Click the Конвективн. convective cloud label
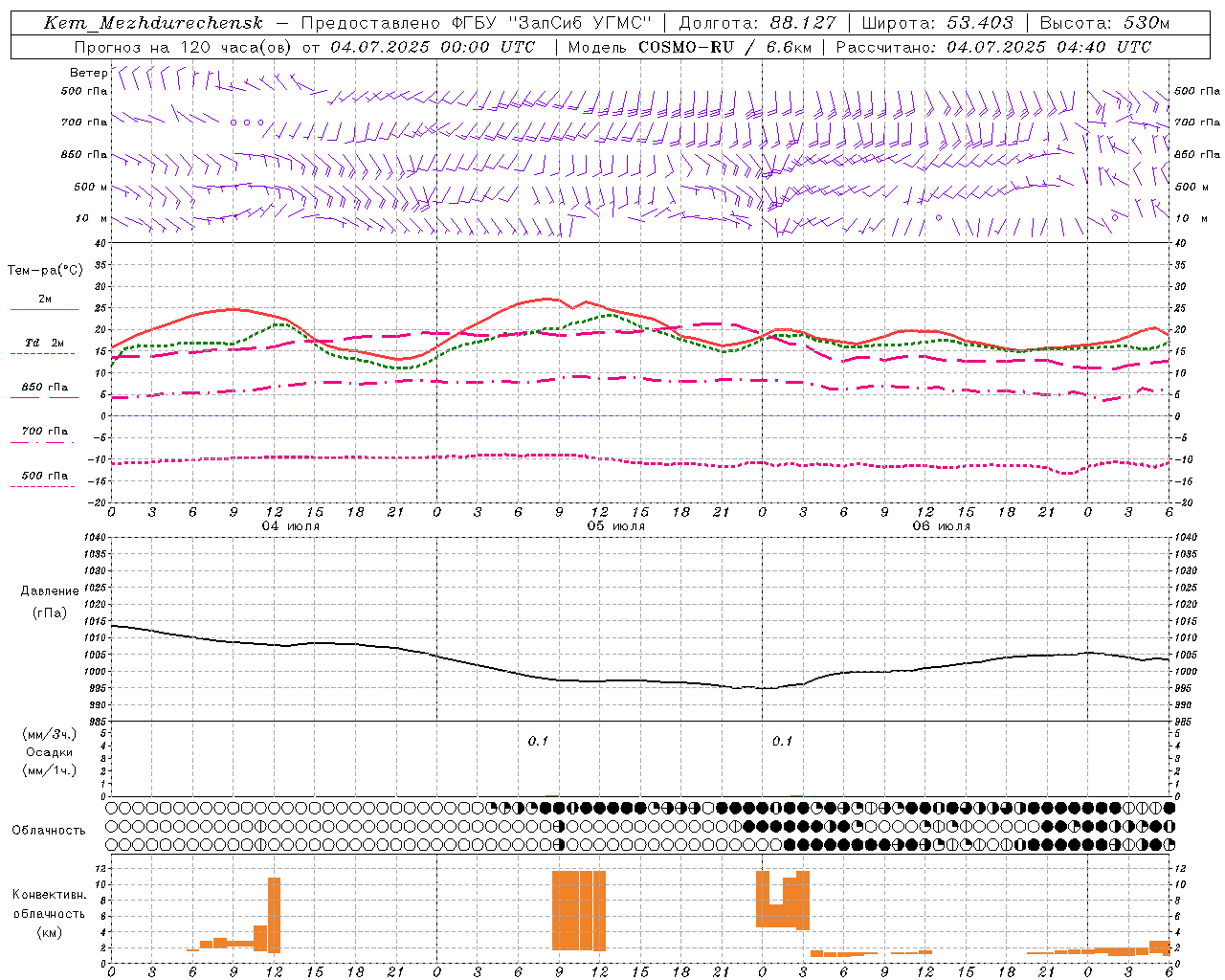Screen dimensions: 1225x980 (x=50, y=895)
